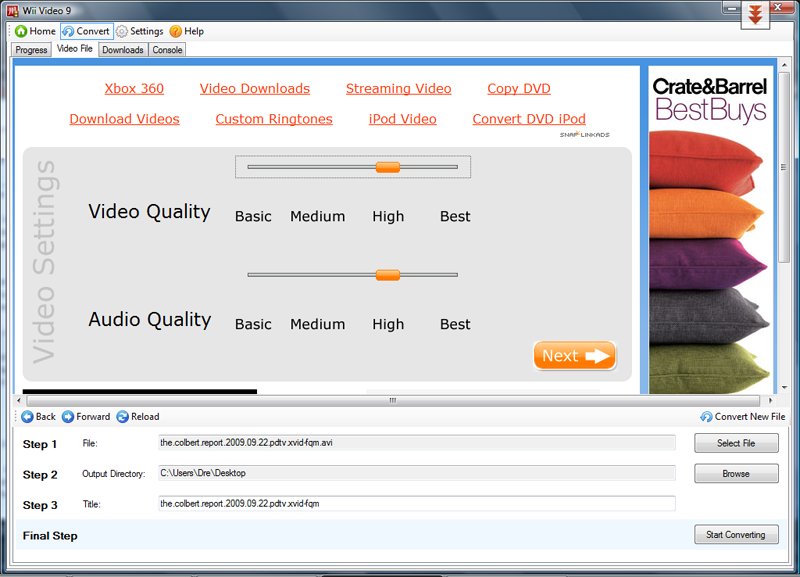
Task: Click the Start Converting button
Action: pos(736,535)
